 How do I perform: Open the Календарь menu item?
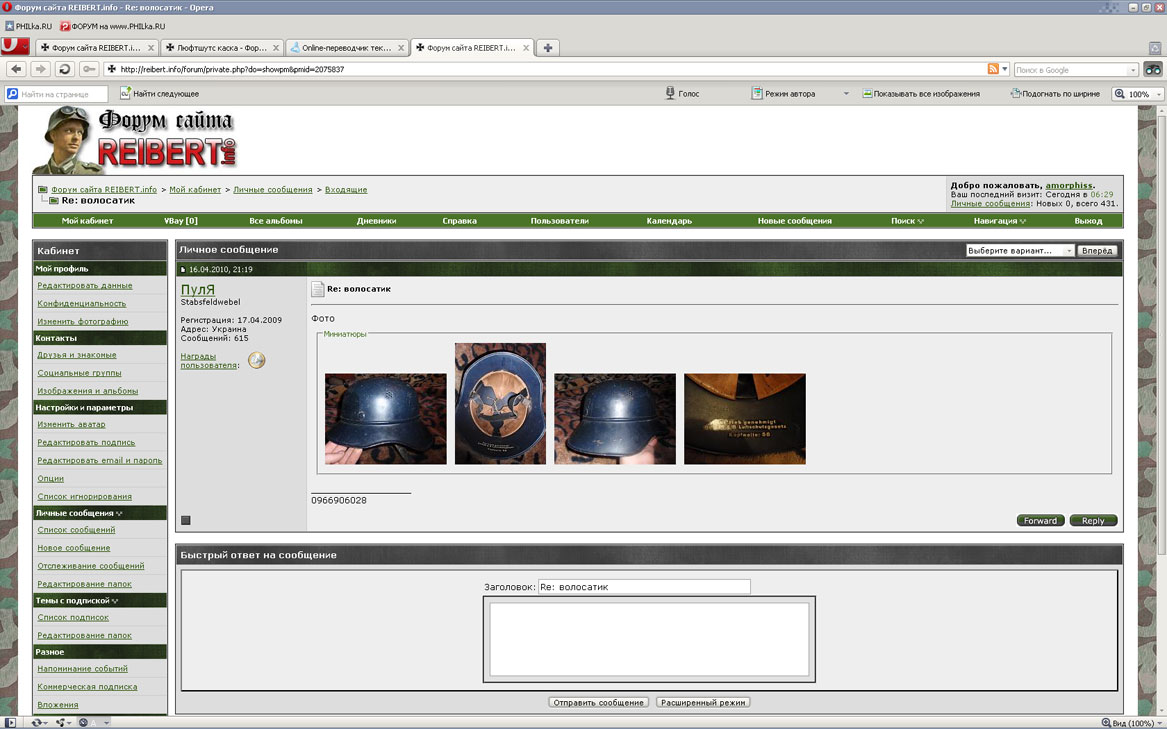point(669,221)
